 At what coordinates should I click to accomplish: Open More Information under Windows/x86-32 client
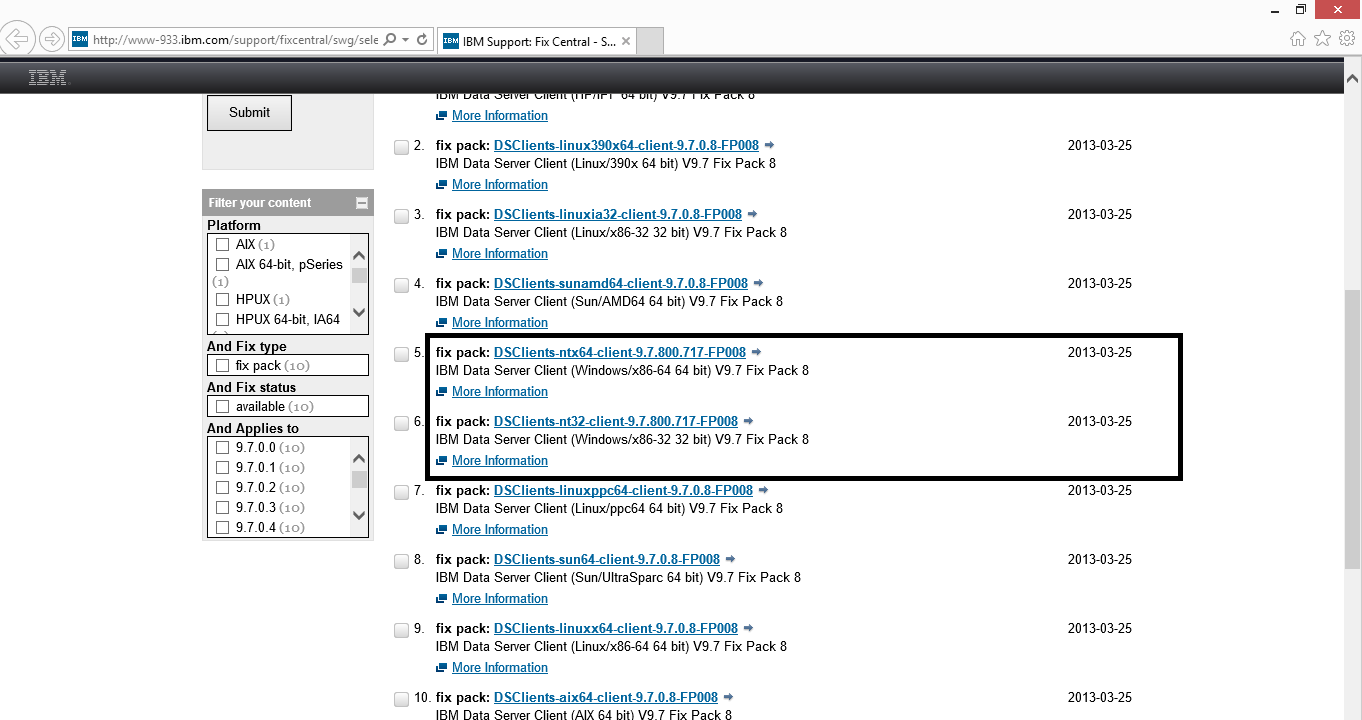pyautogui.click(x=500, y=461)
